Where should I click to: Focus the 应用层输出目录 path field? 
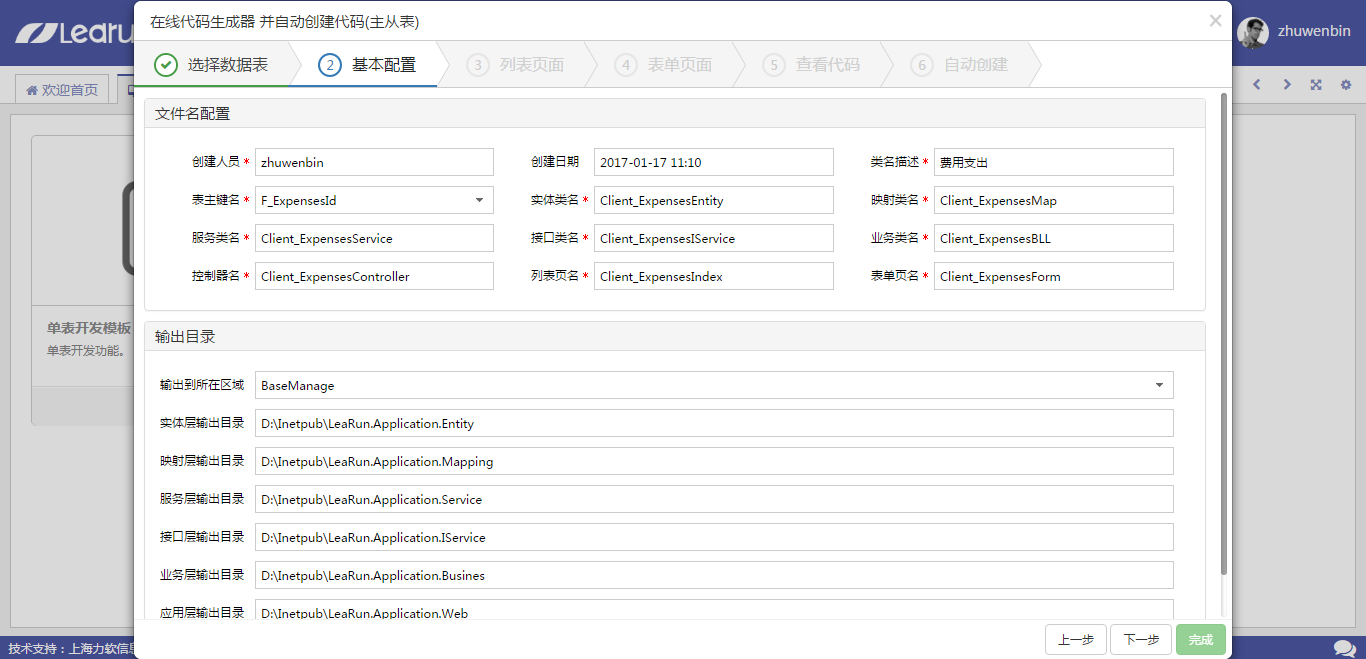coord(714,611)
